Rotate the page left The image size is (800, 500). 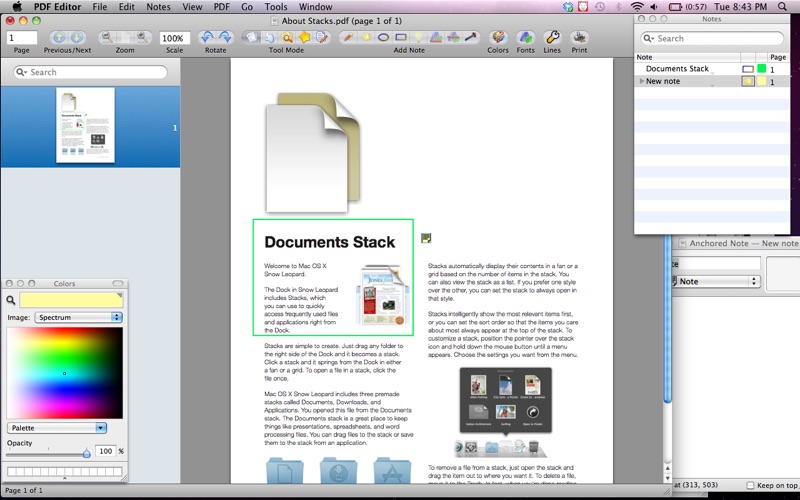[x=207, y=37]
